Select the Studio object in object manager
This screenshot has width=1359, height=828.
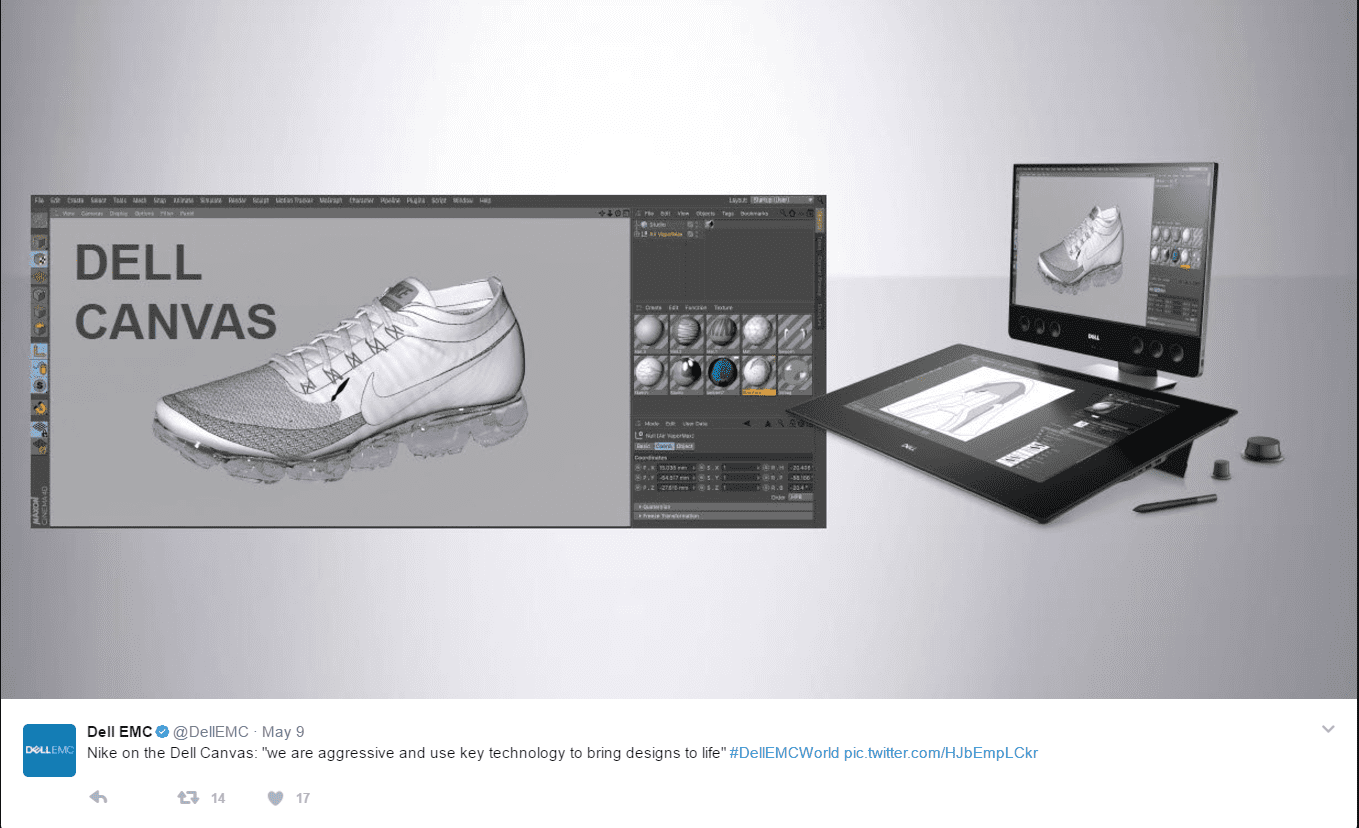pyautogui.click(x=657, y=225)
